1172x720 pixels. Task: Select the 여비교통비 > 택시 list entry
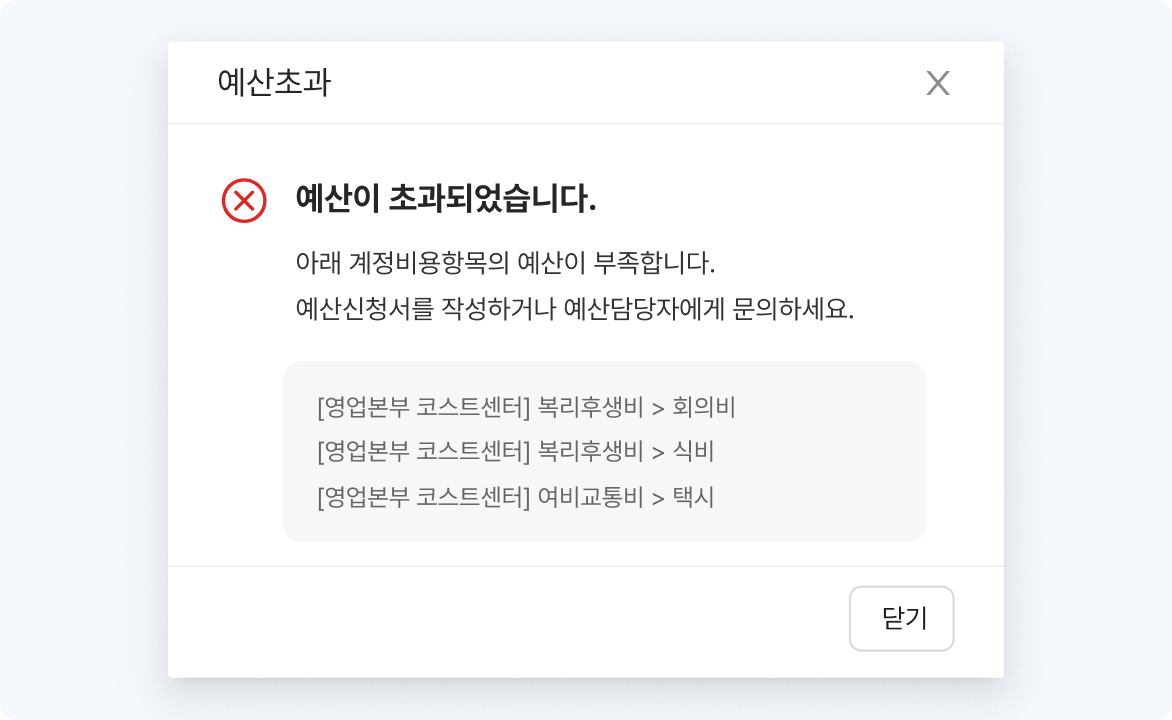point(515,496)
